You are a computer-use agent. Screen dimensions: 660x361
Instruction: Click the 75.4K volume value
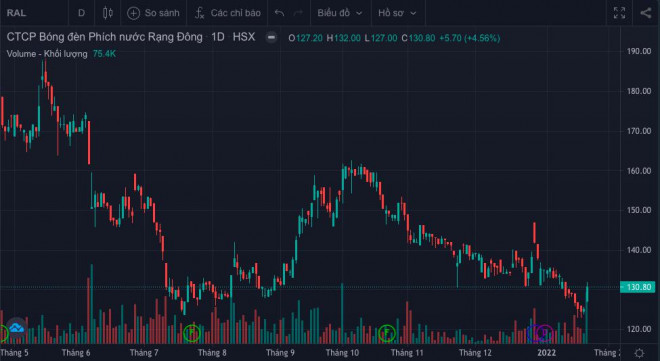(104, 54)
